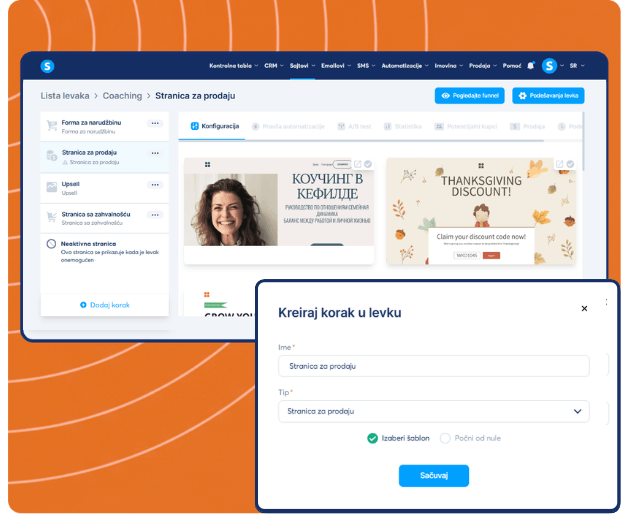Click the plus icon beside Dodaj korak
This screenshot has width=625, height=516.
coord(83,305)
